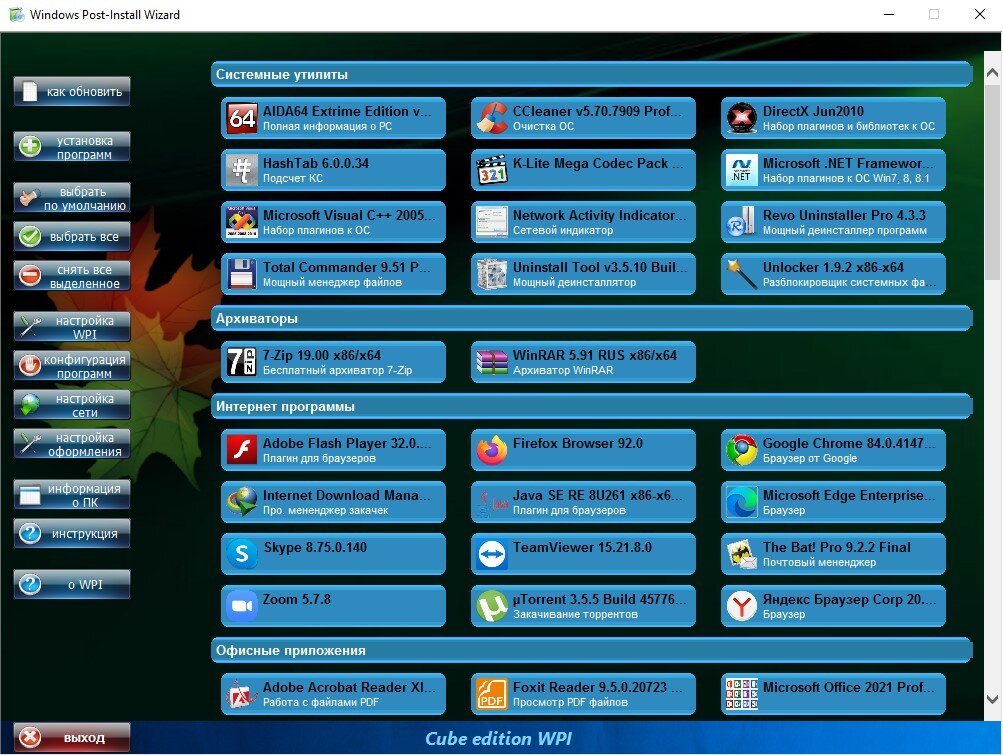The width and height of the screenshot is (1003, 755).
Task: Click the K-Lite Mega Codec Pack icon
Action: click(492, 170)
